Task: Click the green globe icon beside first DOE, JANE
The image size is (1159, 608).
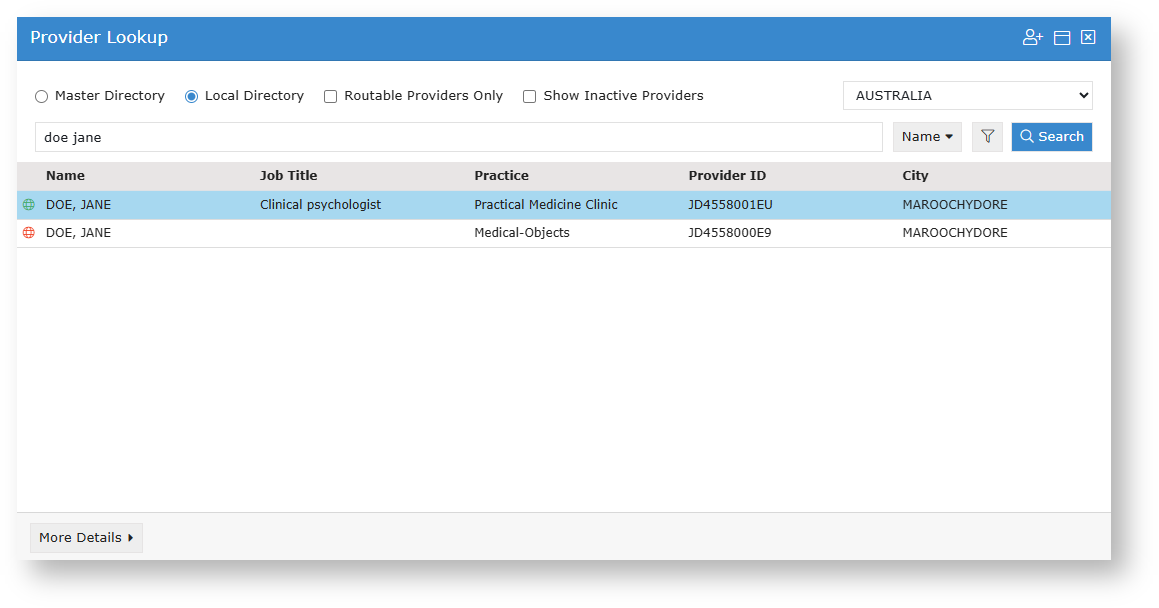Action: pyautogui.click(x=29, y=205)
